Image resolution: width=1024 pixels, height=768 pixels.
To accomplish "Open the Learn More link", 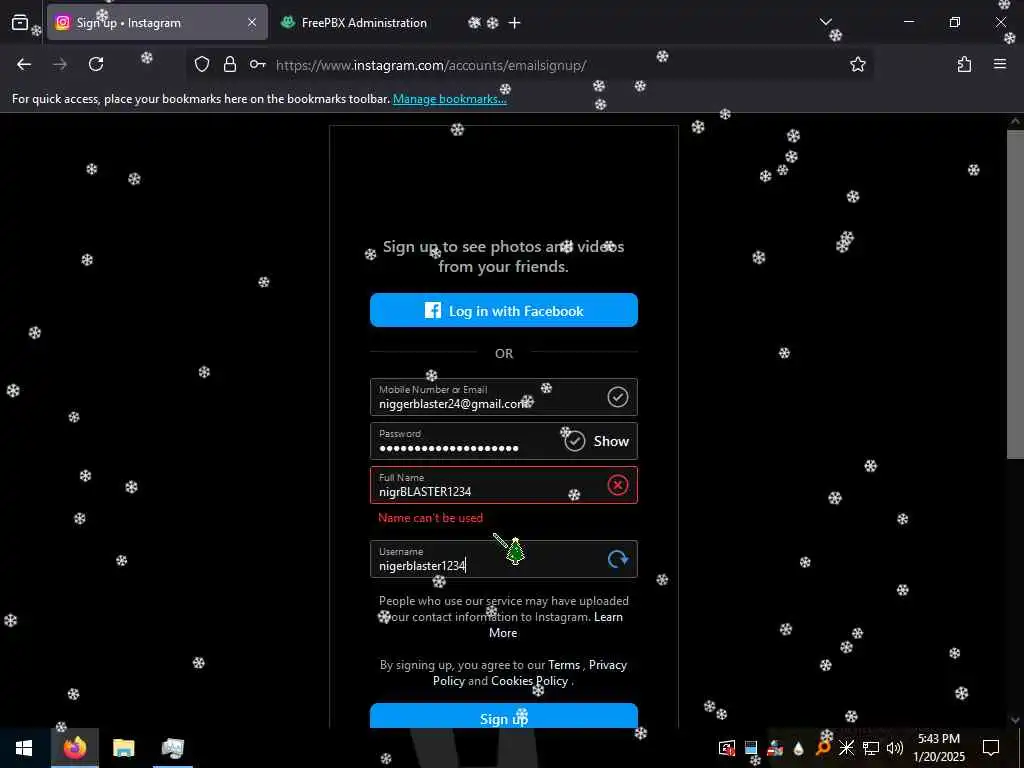I will coord(556,625).
